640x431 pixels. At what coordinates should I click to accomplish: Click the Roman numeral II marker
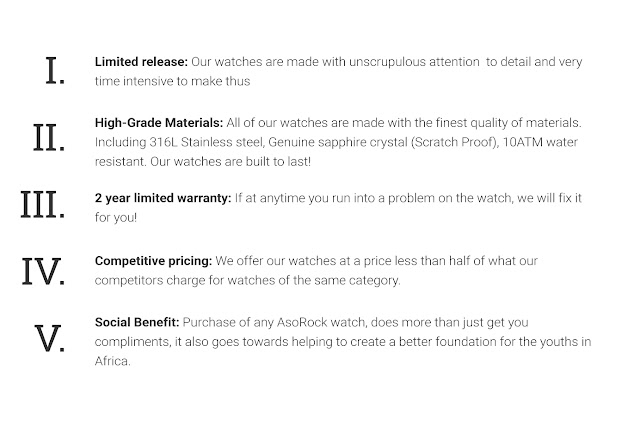click(x=49, y=138)
